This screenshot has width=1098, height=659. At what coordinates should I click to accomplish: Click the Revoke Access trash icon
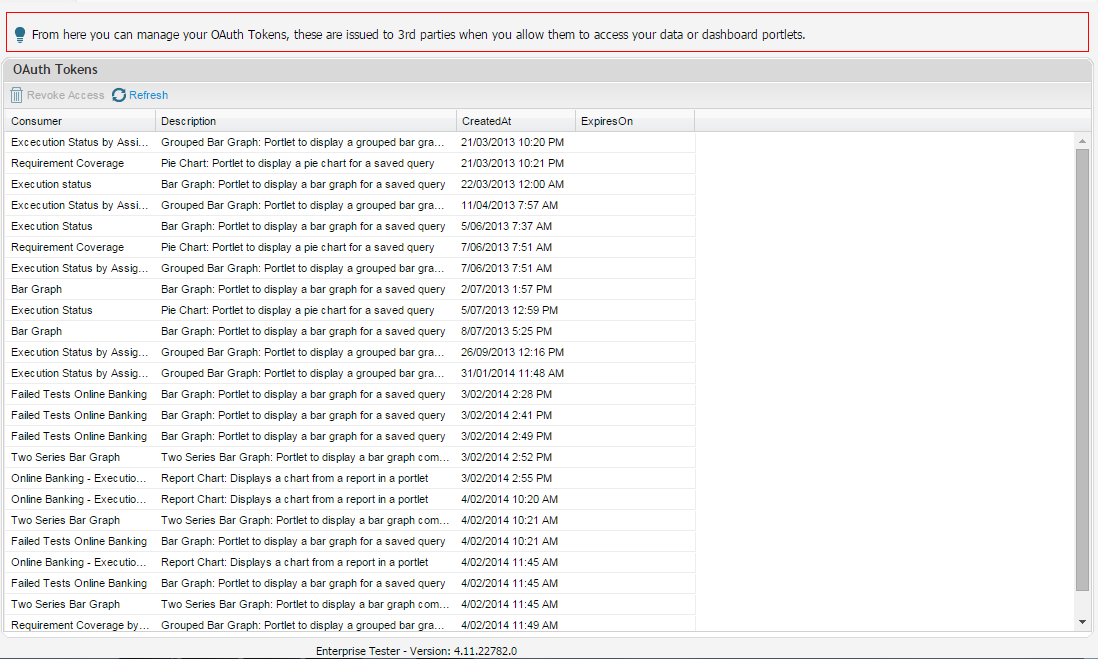pos(17,95)
